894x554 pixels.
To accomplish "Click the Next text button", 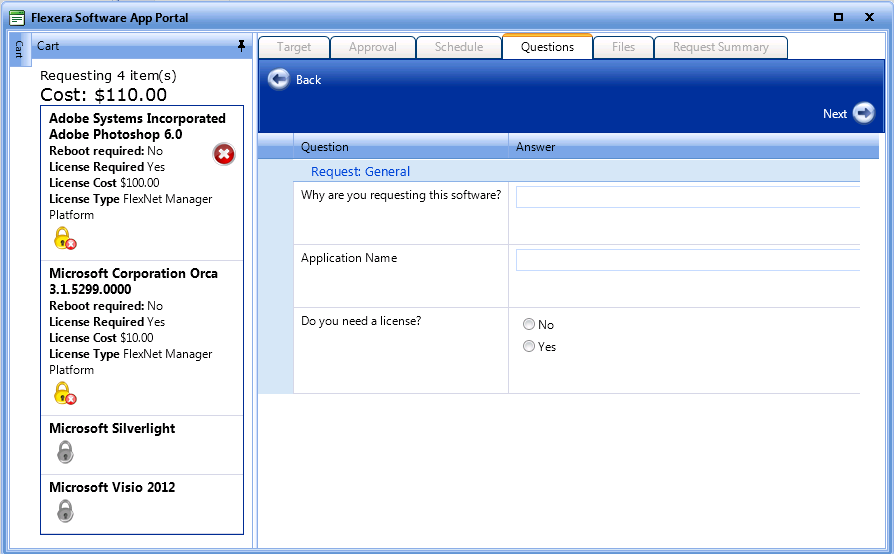I will click(x=835, y=114).
